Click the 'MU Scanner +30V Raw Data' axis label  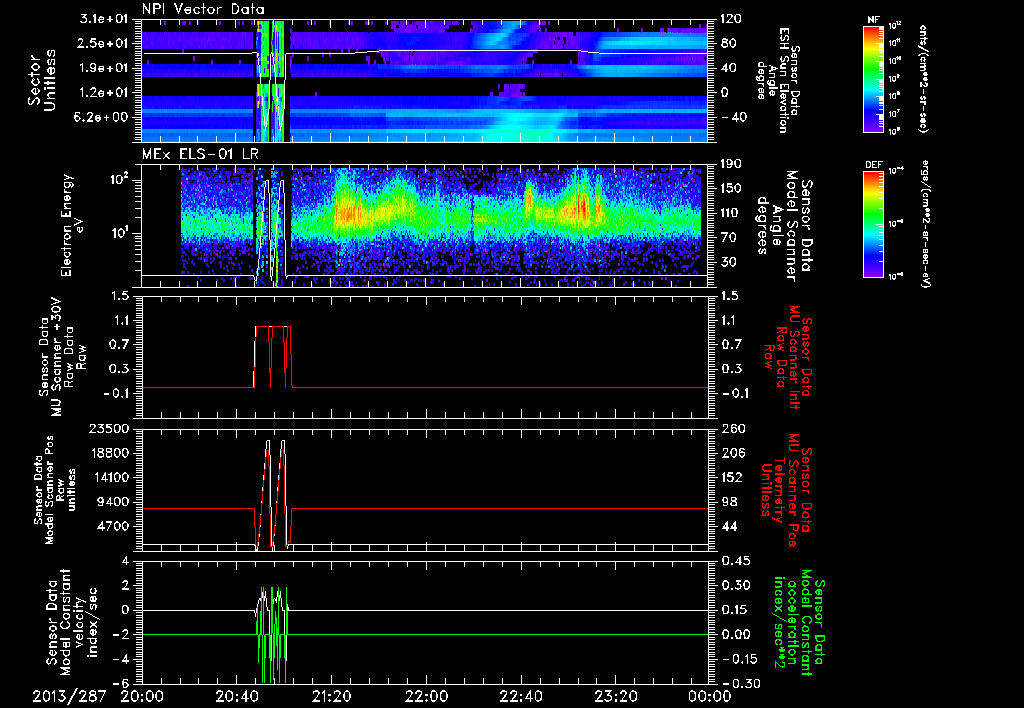pos(62,357)
